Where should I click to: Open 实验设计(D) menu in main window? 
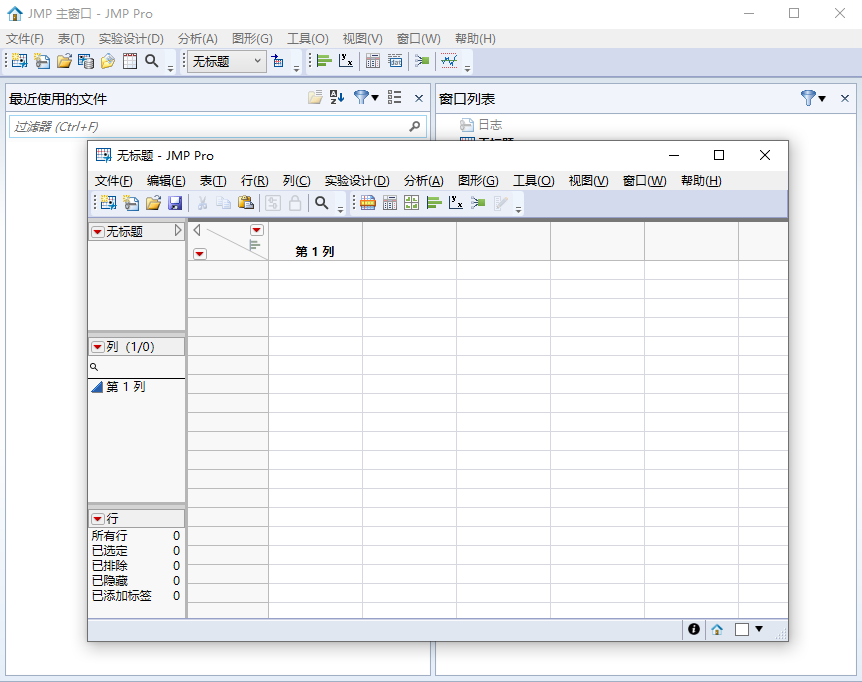[131, 38]
